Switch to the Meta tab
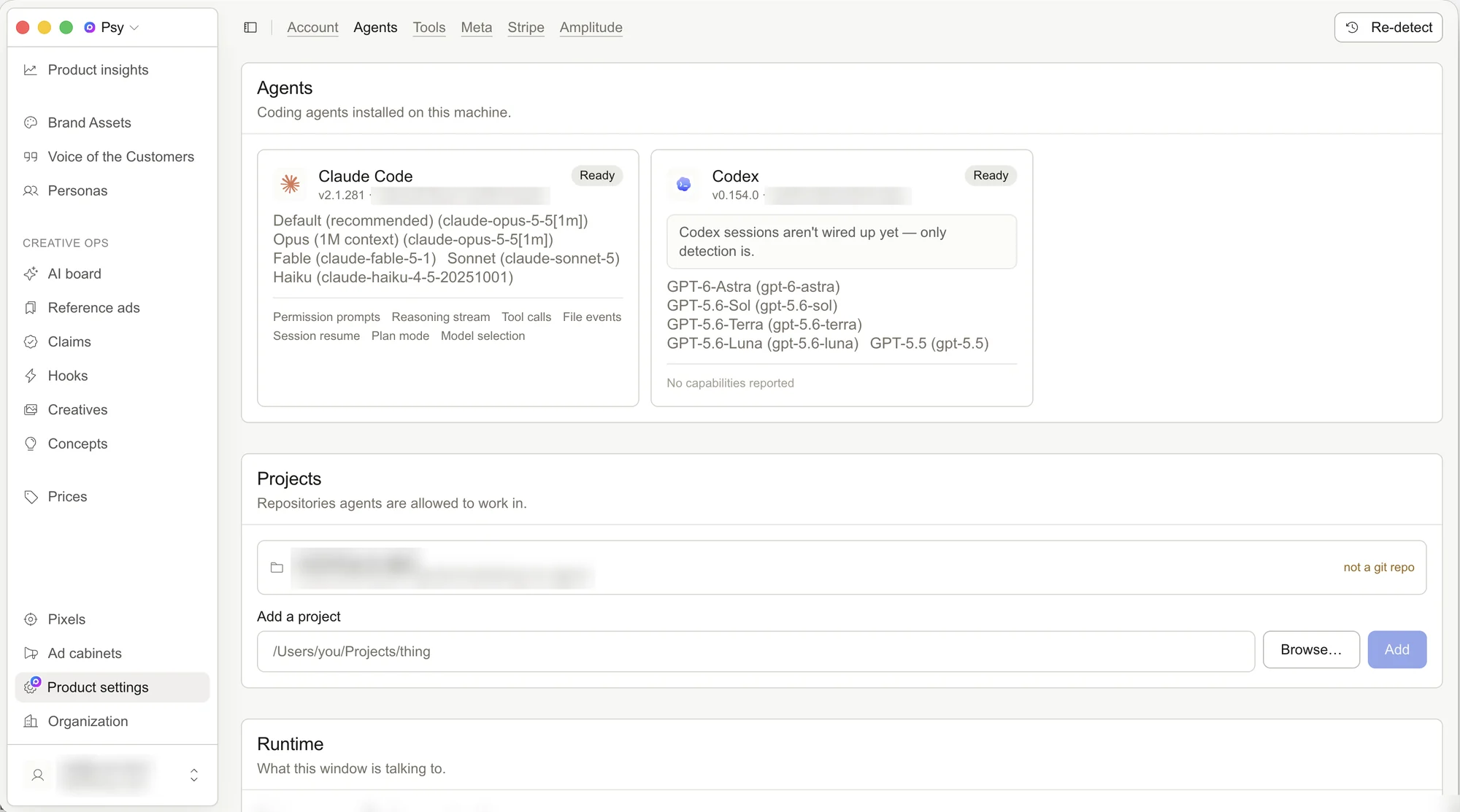Screen dimensions: 1460x812 coord(477,27)
